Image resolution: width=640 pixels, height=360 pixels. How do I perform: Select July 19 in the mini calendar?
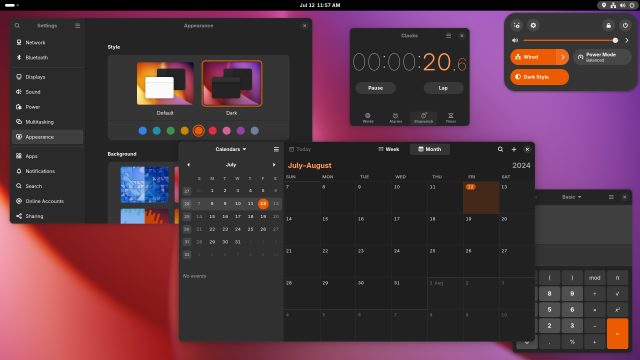pos(263,216)
